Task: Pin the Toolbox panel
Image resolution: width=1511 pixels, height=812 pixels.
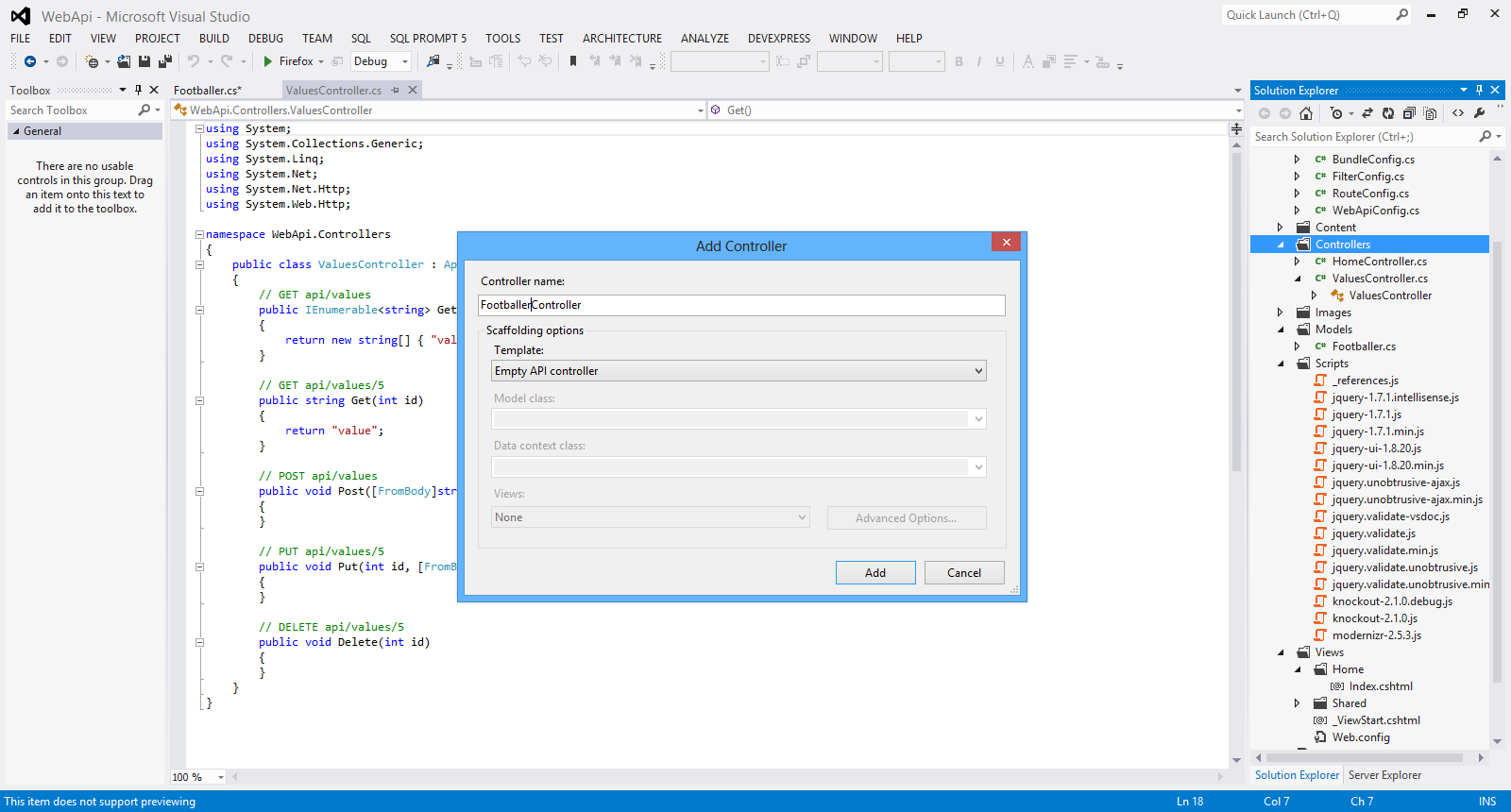Action: [x=138, y=90]
